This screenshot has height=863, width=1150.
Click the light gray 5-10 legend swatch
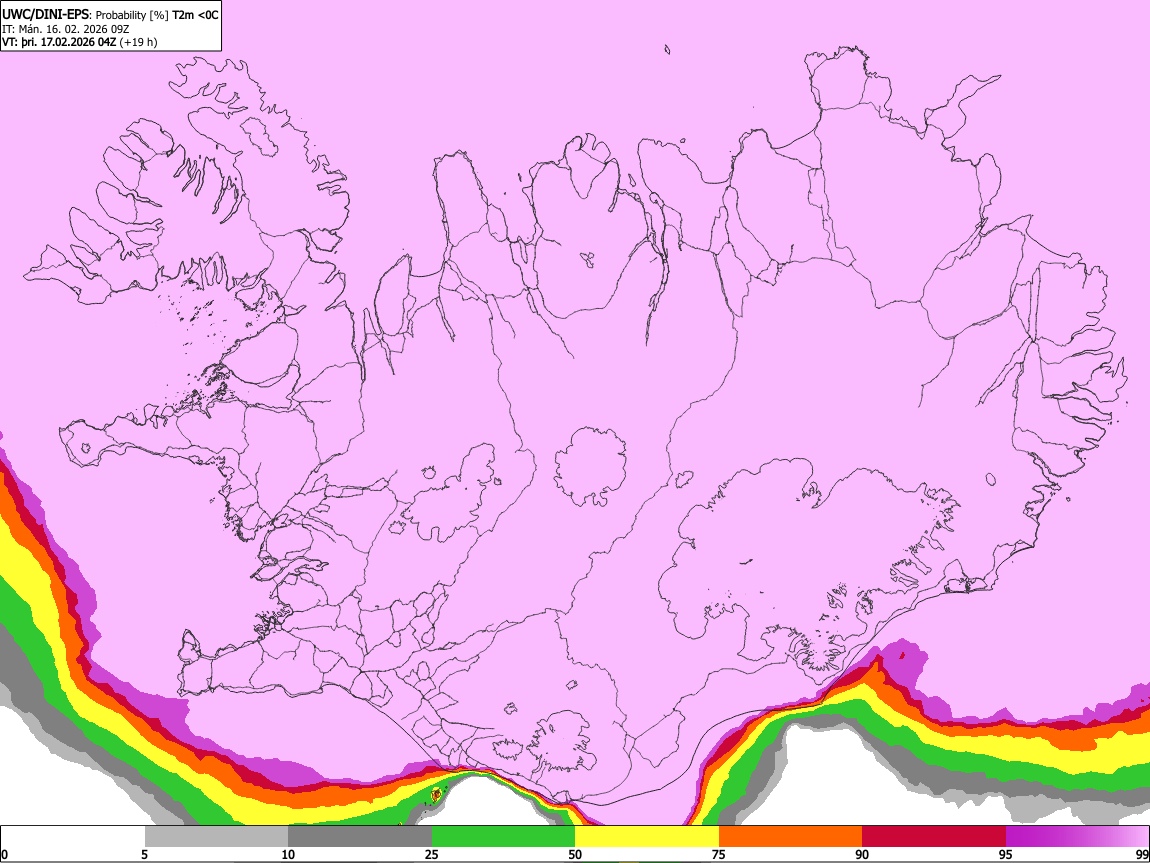click(216, 837)
